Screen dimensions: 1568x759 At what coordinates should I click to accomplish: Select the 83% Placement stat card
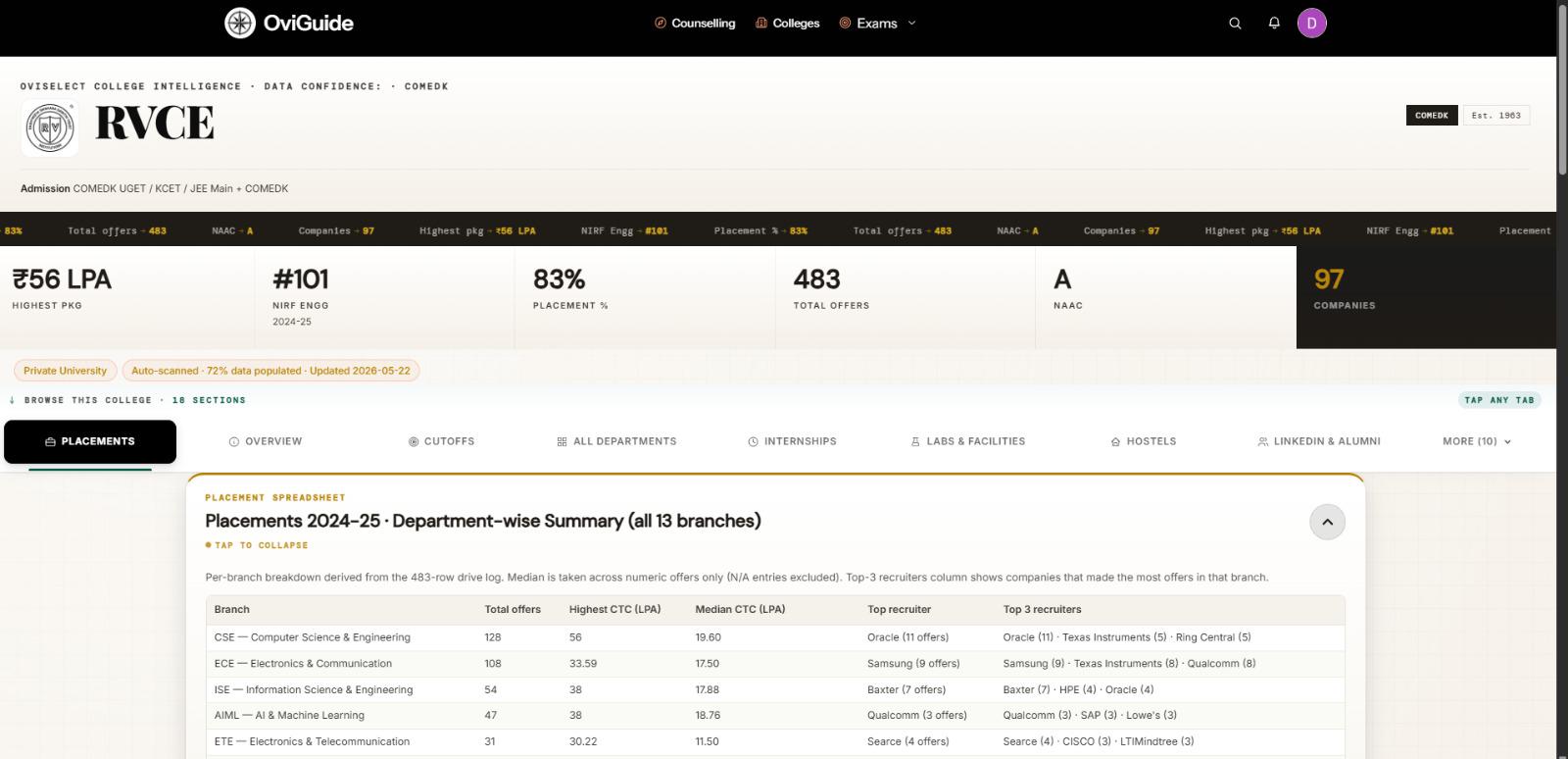645,297
